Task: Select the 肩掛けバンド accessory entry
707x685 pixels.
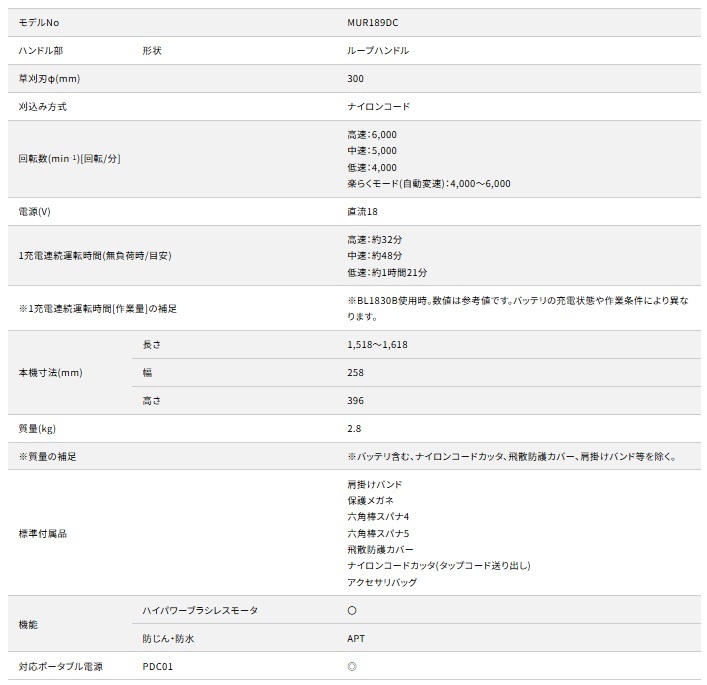Action: pyautogui.click(x=375, y=484)
